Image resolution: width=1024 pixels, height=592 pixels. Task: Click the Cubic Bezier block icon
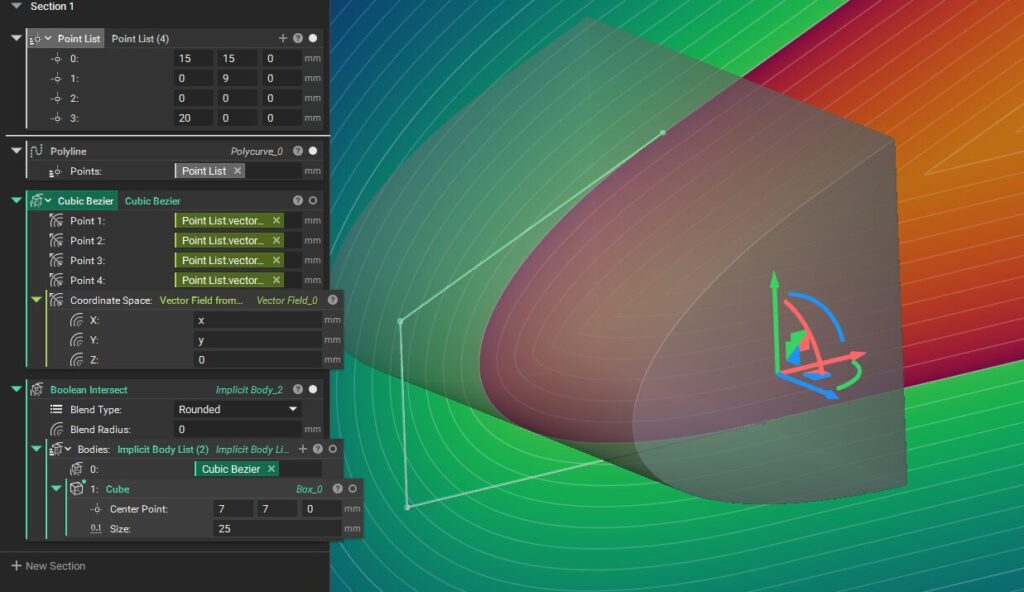click(x=36, y=201)
